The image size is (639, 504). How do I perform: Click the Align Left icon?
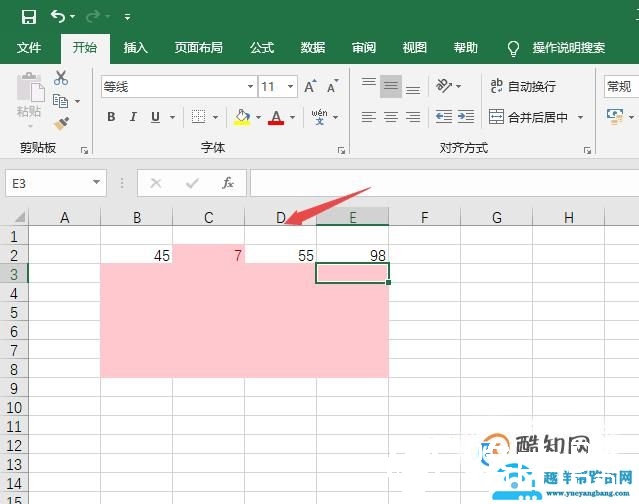368,117
